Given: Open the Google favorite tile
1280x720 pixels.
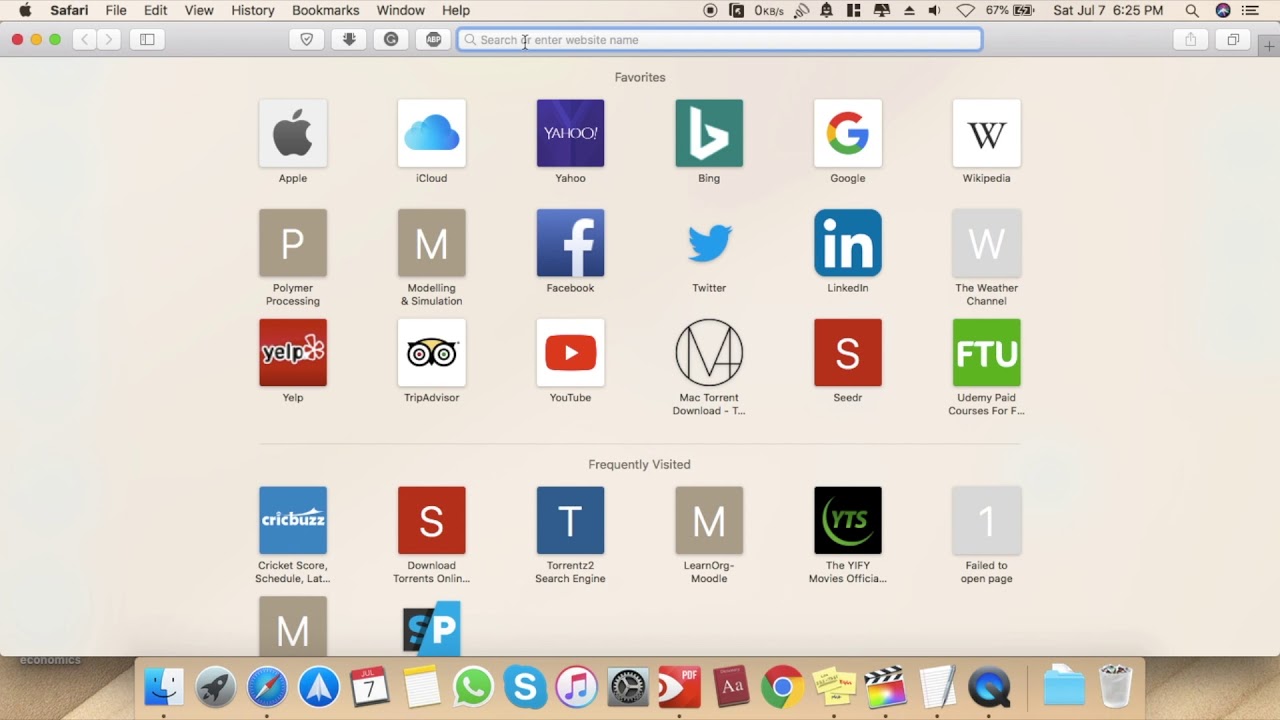Looking at the screenshot, I should click(x=848, y=133).
